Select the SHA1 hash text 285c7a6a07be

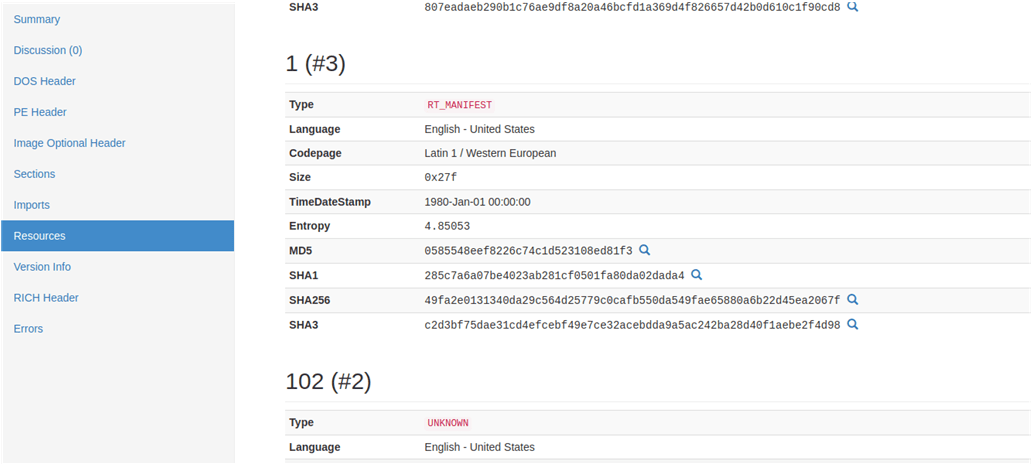pyautogui.click(x=554, y=275)
